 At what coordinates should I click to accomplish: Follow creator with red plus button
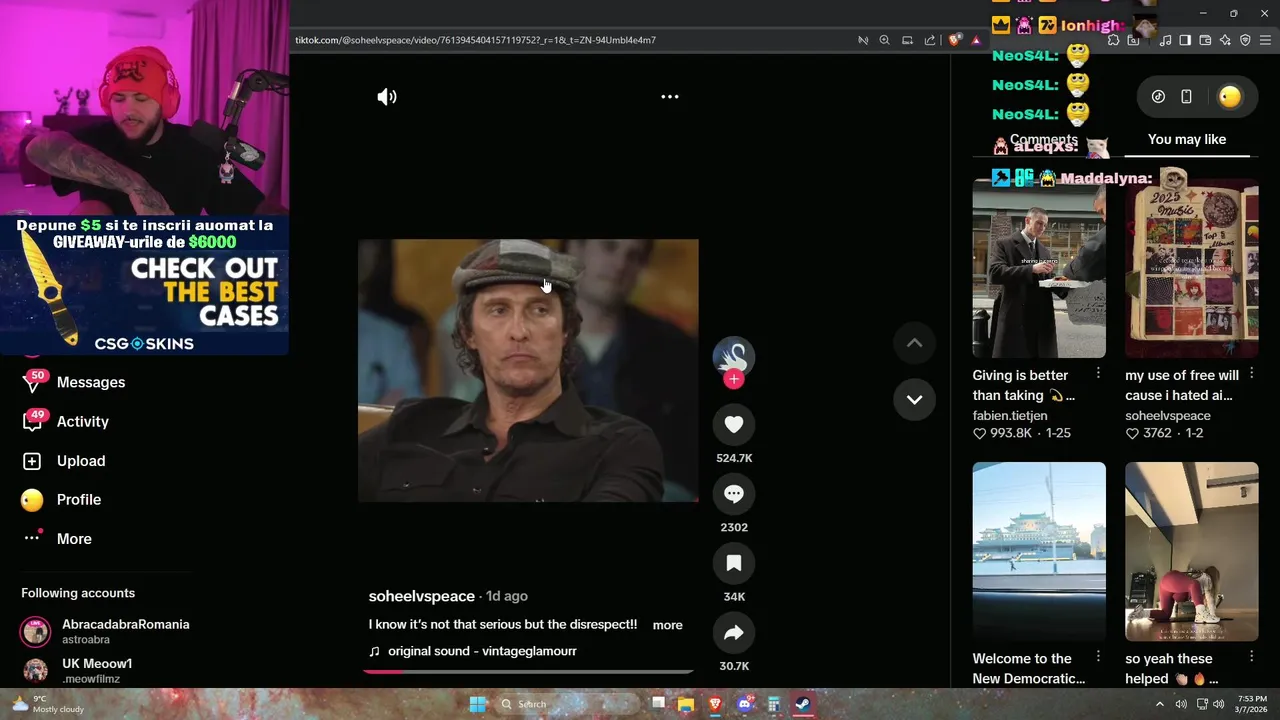coord(734,379)
